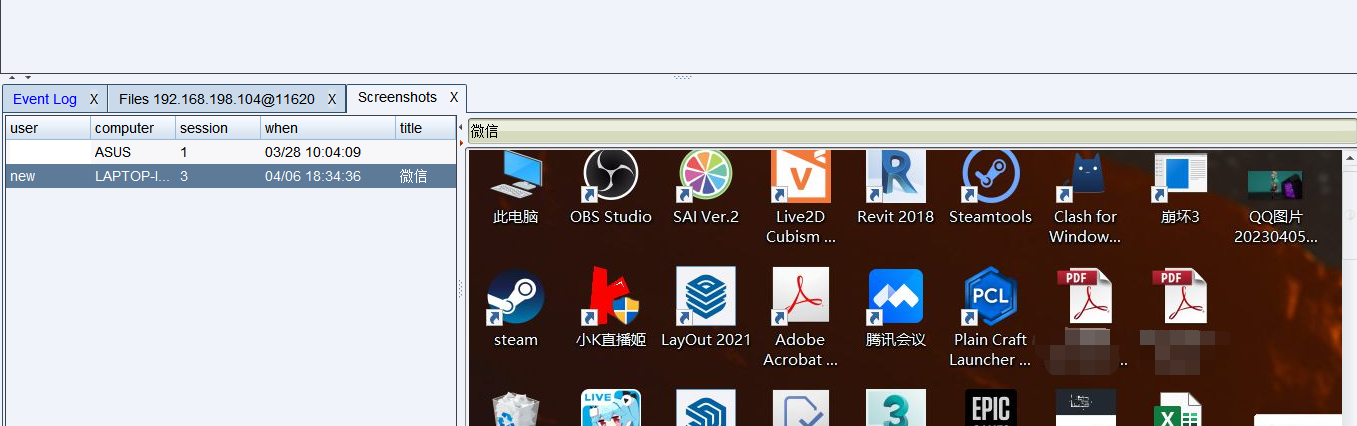This screenshot has width=1357, height=426.
Task: Select the first PDF file icon
Action: tap(1085, 296)
